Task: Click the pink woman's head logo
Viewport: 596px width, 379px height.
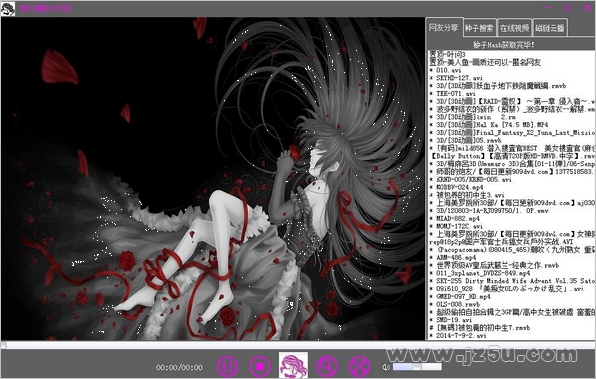Action: pos(293,365)
